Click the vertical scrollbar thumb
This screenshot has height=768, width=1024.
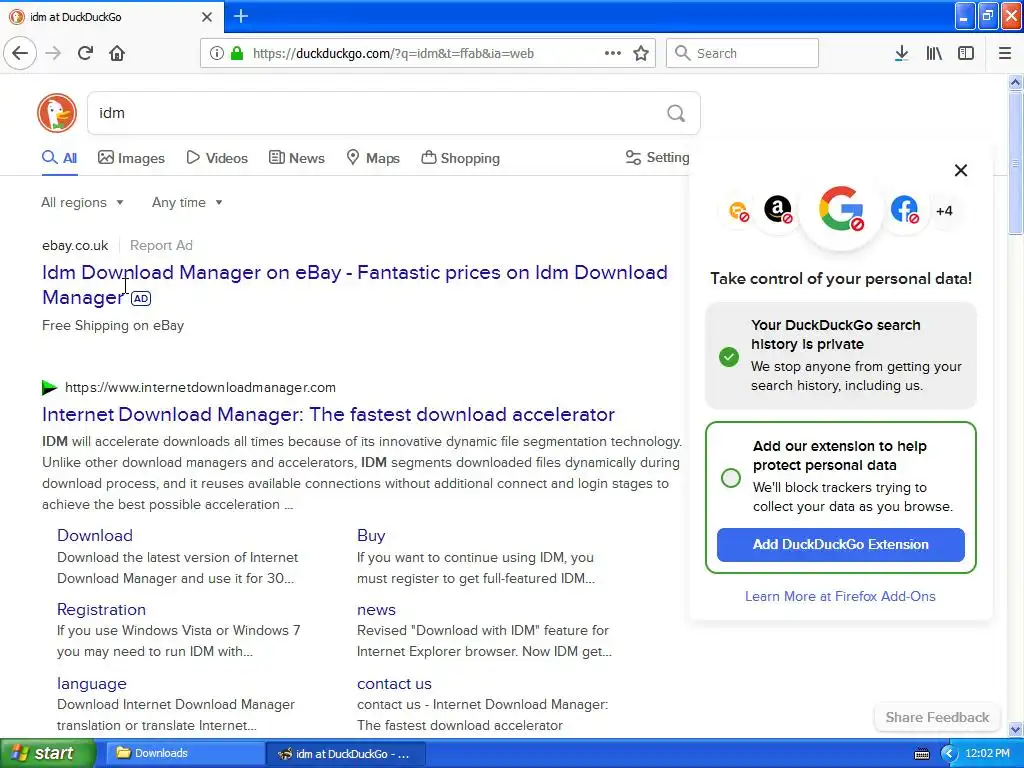click(x=1015, y=163)
